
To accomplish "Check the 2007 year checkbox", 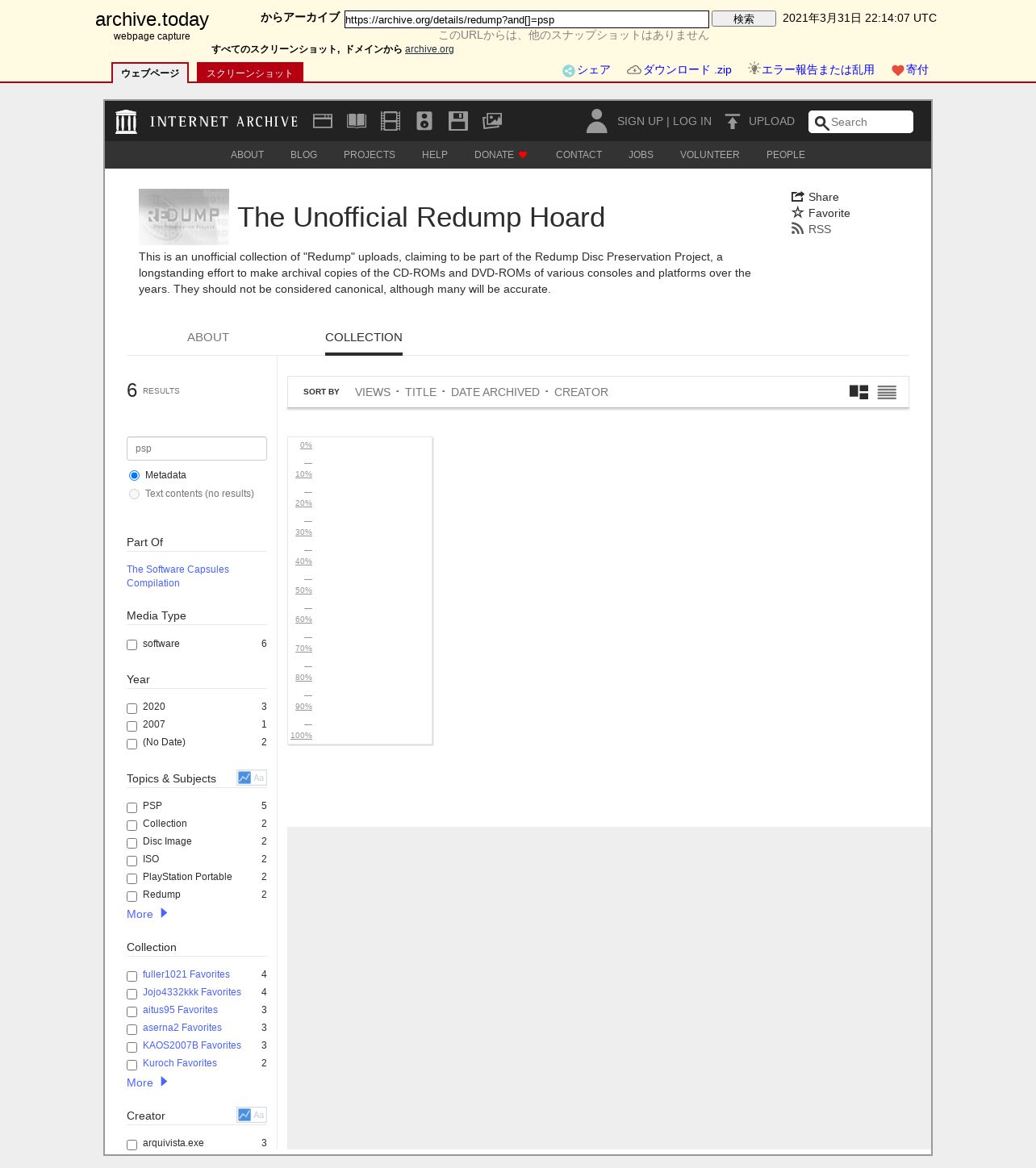I will coord(132,727).
